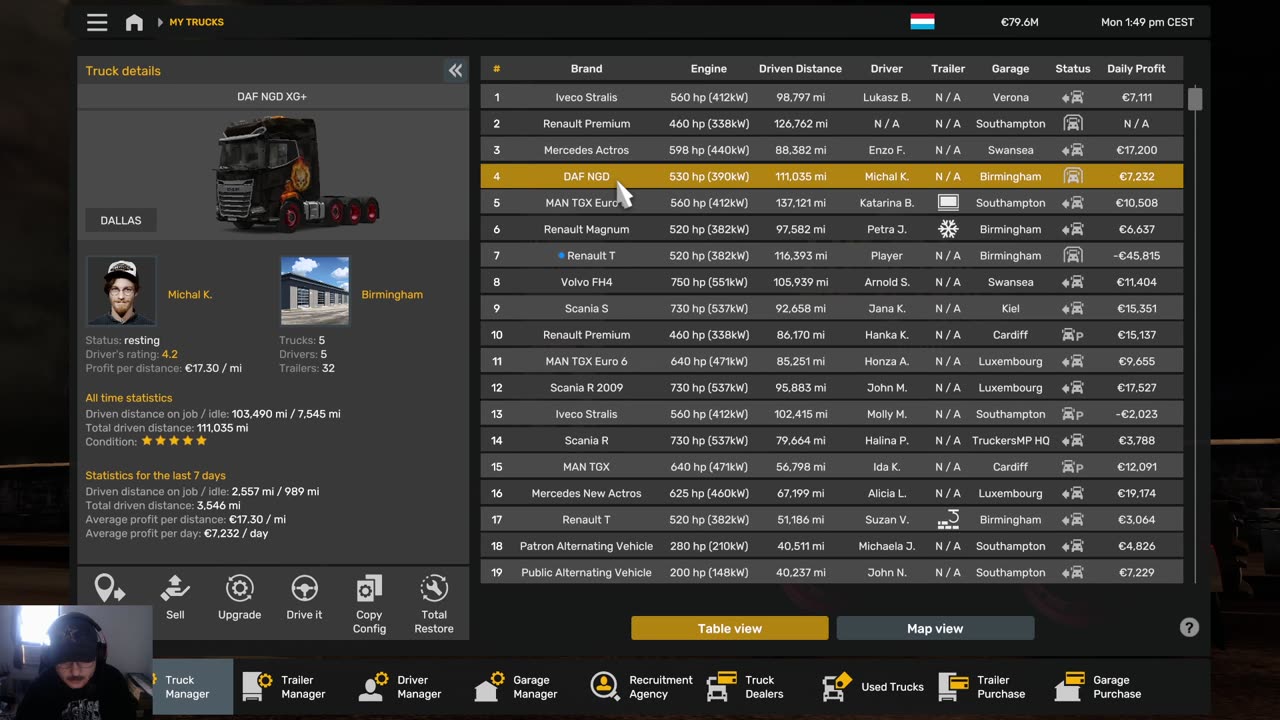Run Total Restore on the truck
Image resolution: width=1280 pixels, height=720 pixels.
pyautogui.click(x=434, y=604)
